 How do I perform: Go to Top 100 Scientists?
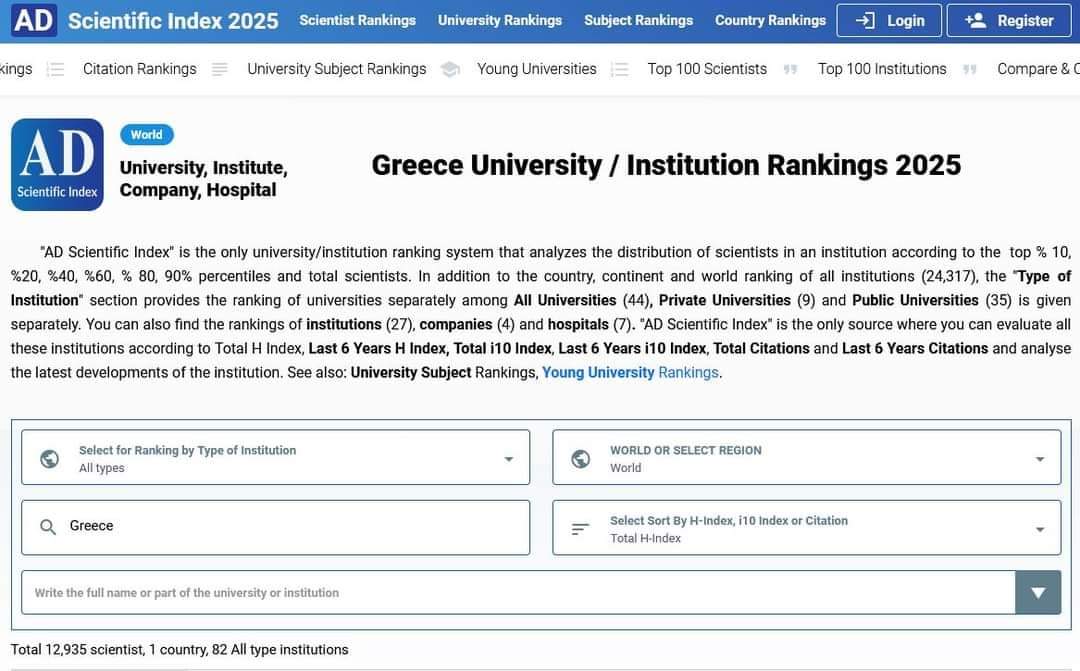[x=707, y=69]
